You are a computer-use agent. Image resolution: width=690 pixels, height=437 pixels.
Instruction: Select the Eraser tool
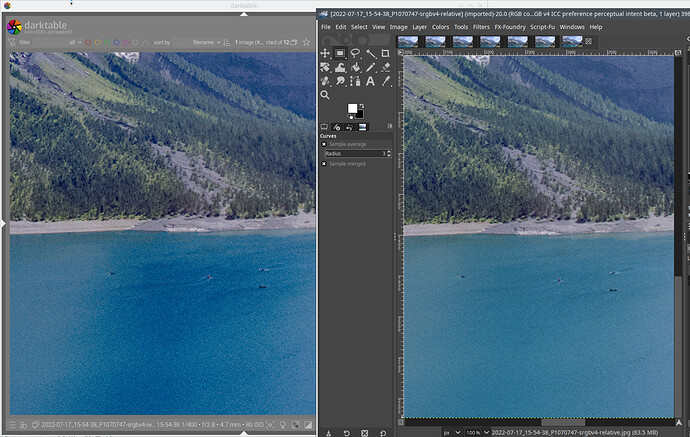(385, 67)
